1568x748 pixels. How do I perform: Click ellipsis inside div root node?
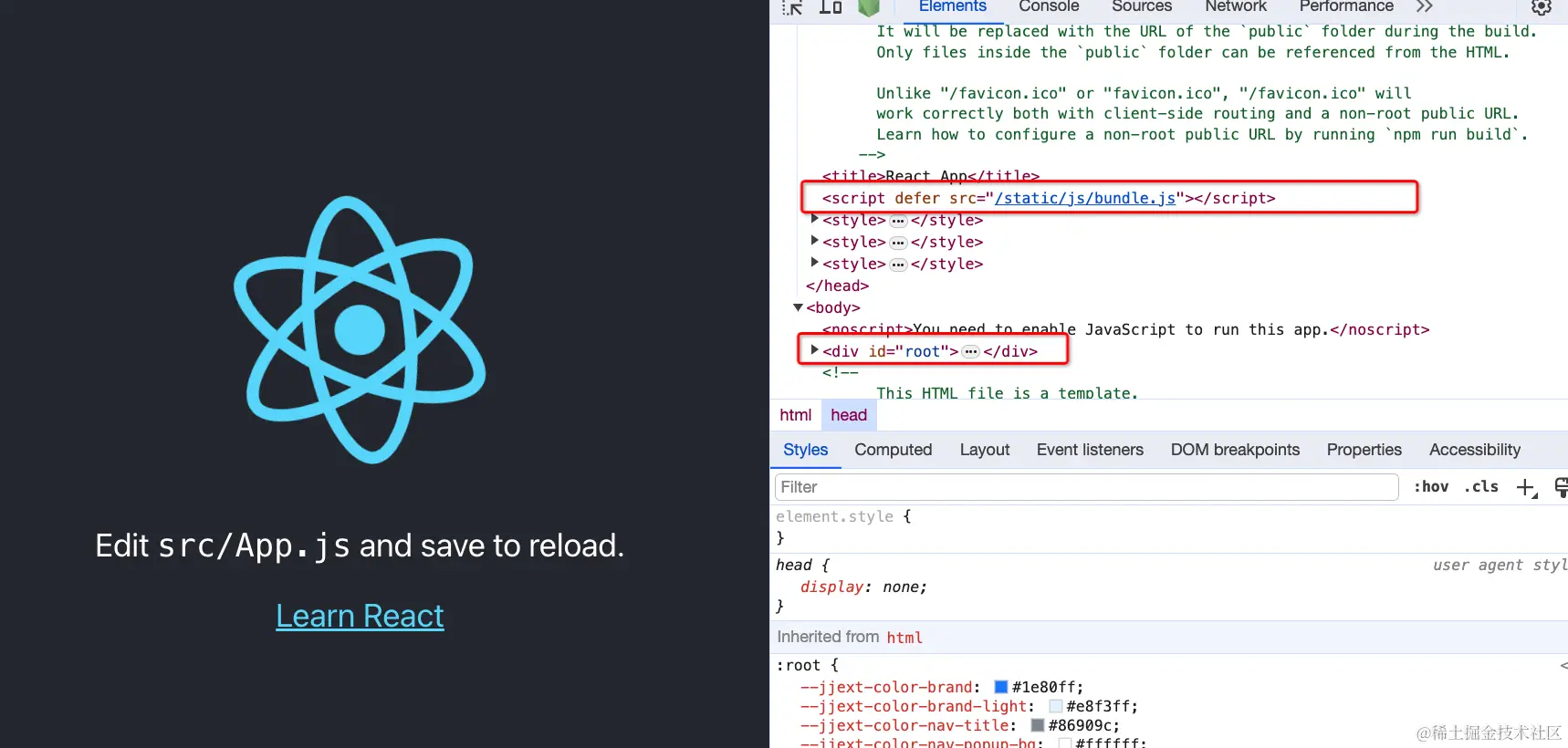[x=971, y=352]
